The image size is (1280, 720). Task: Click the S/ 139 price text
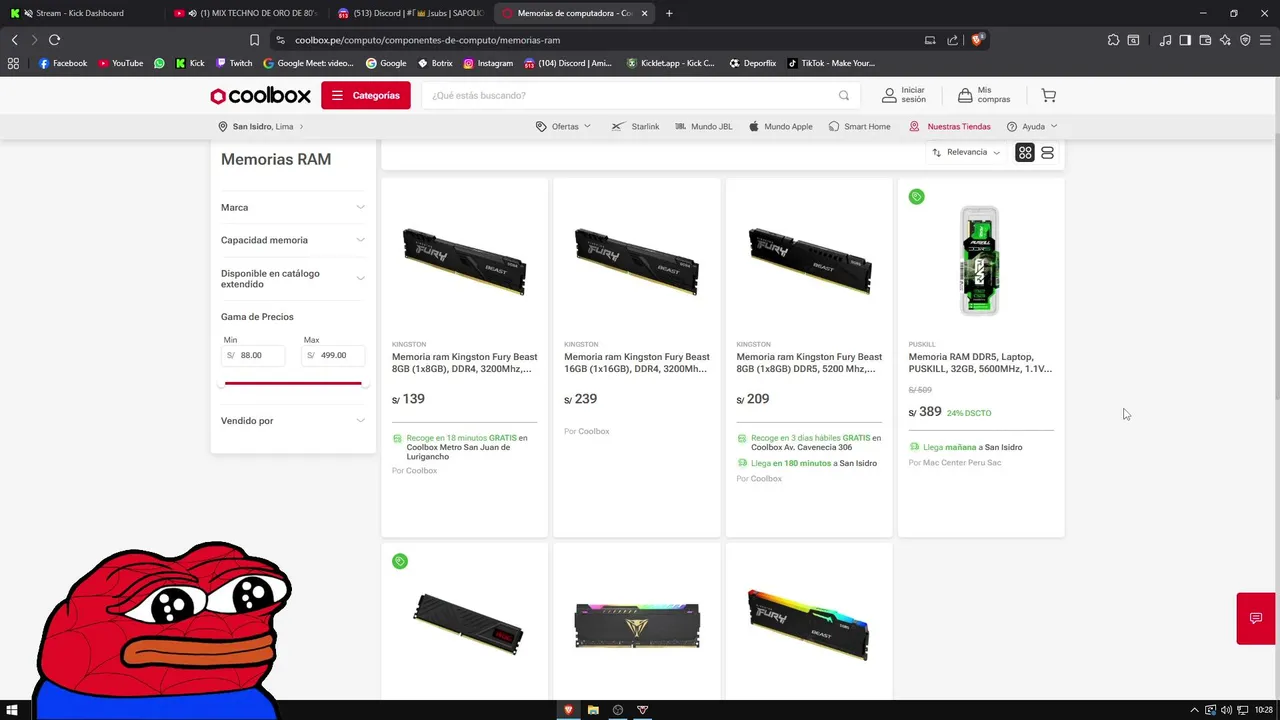click(x=408, y=399)
